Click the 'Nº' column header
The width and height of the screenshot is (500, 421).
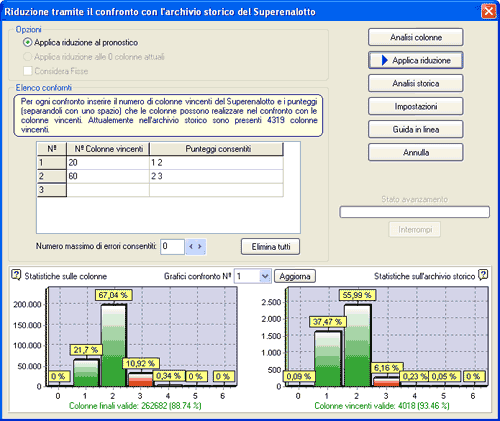tap(52, 149)
